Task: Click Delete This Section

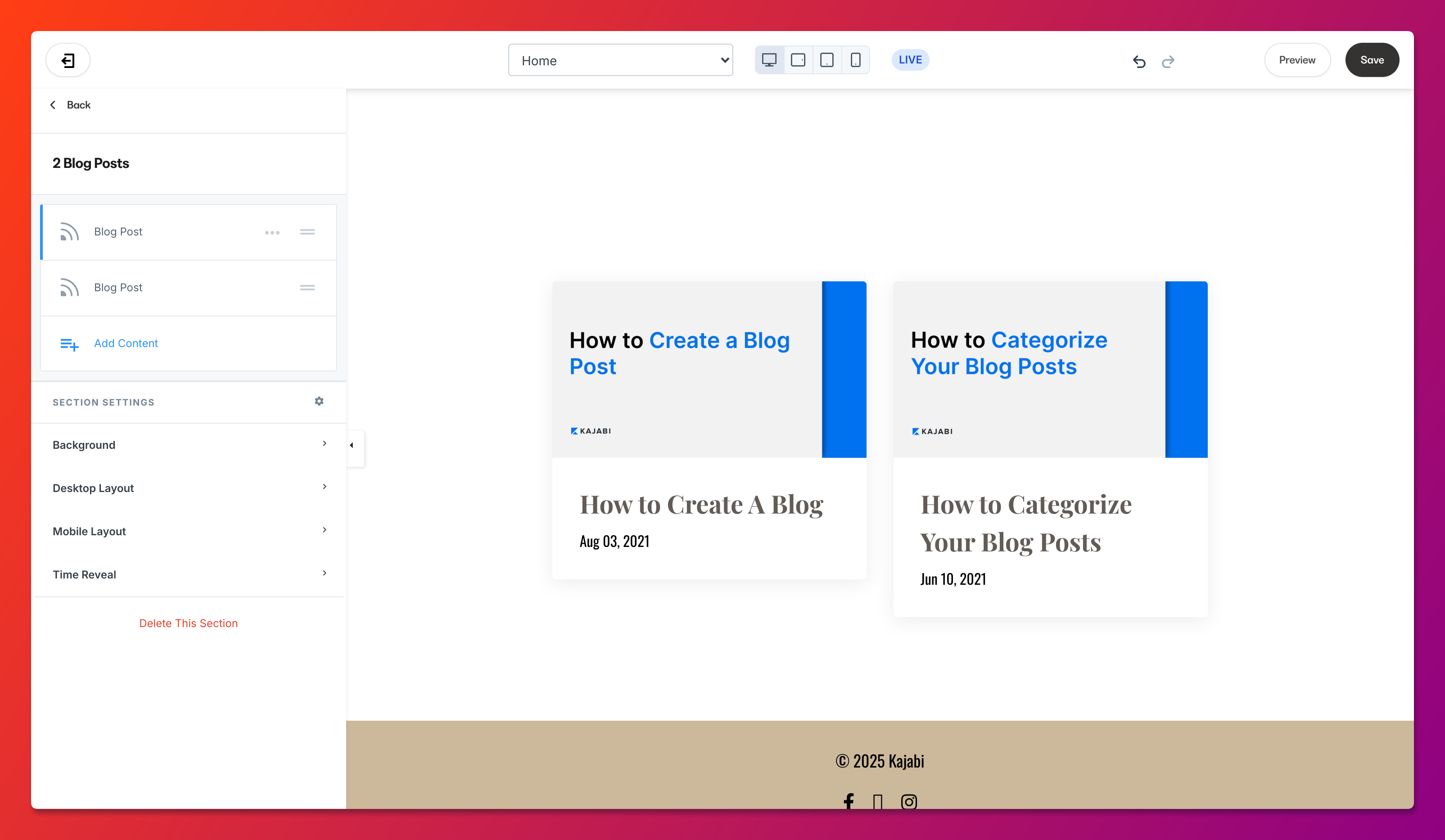Action: coord(189,623)
